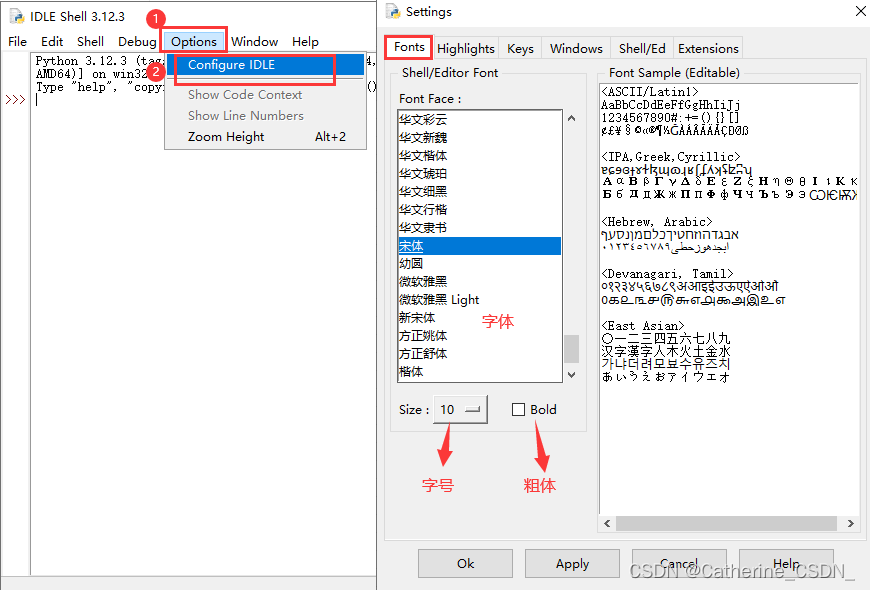
Task: Open the Window menu
Action: (x=254, y=42)
